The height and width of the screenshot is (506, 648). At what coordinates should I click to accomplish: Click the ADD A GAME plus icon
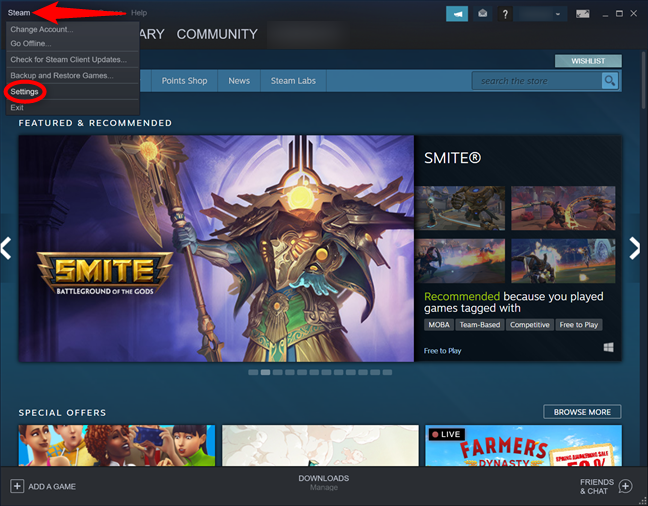tap(17, 486)
